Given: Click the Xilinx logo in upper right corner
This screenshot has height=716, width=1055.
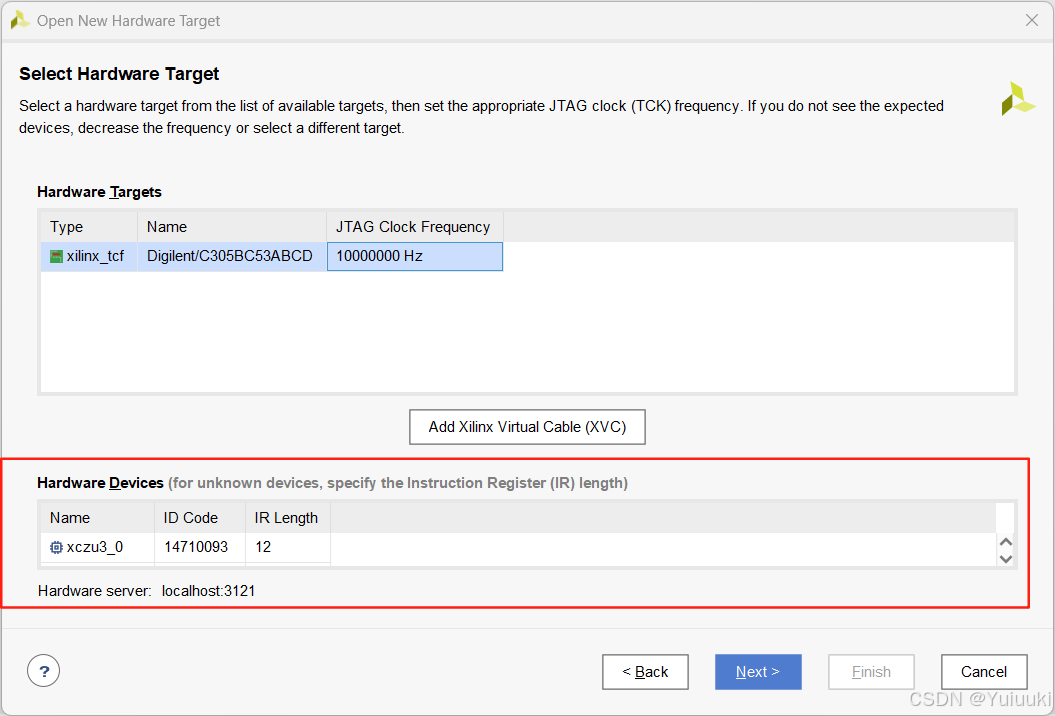Looking at the screenshot, I should pos(1017,98).
